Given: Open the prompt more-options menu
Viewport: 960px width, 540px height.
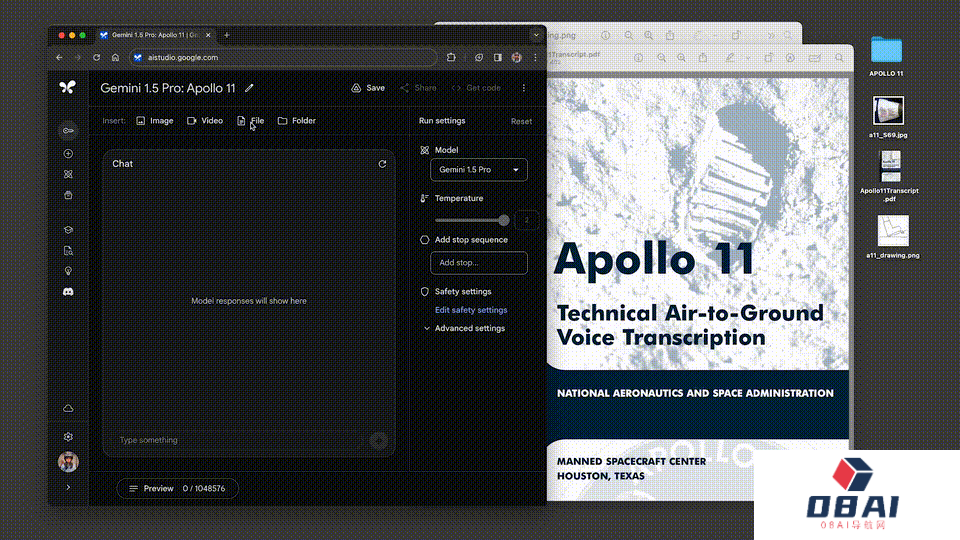Looking at the screenshot, I should (523, 88).
